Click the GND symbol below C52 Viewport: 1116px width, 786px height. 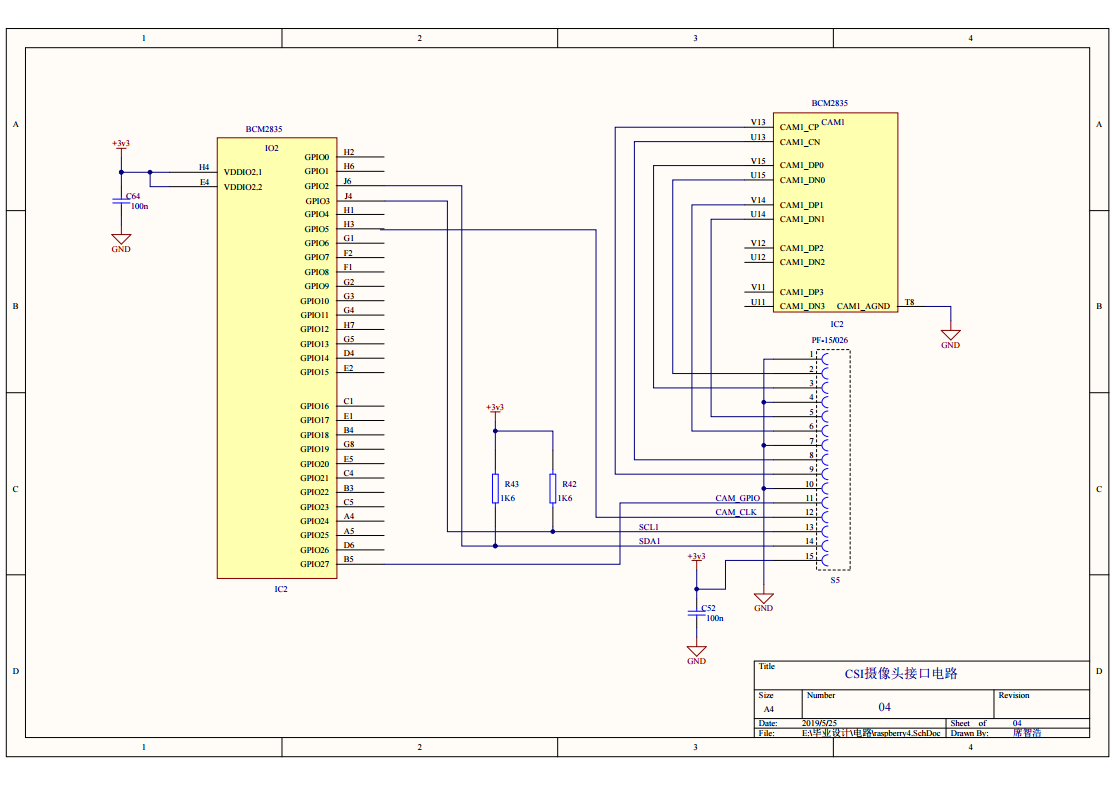point(696,655)
